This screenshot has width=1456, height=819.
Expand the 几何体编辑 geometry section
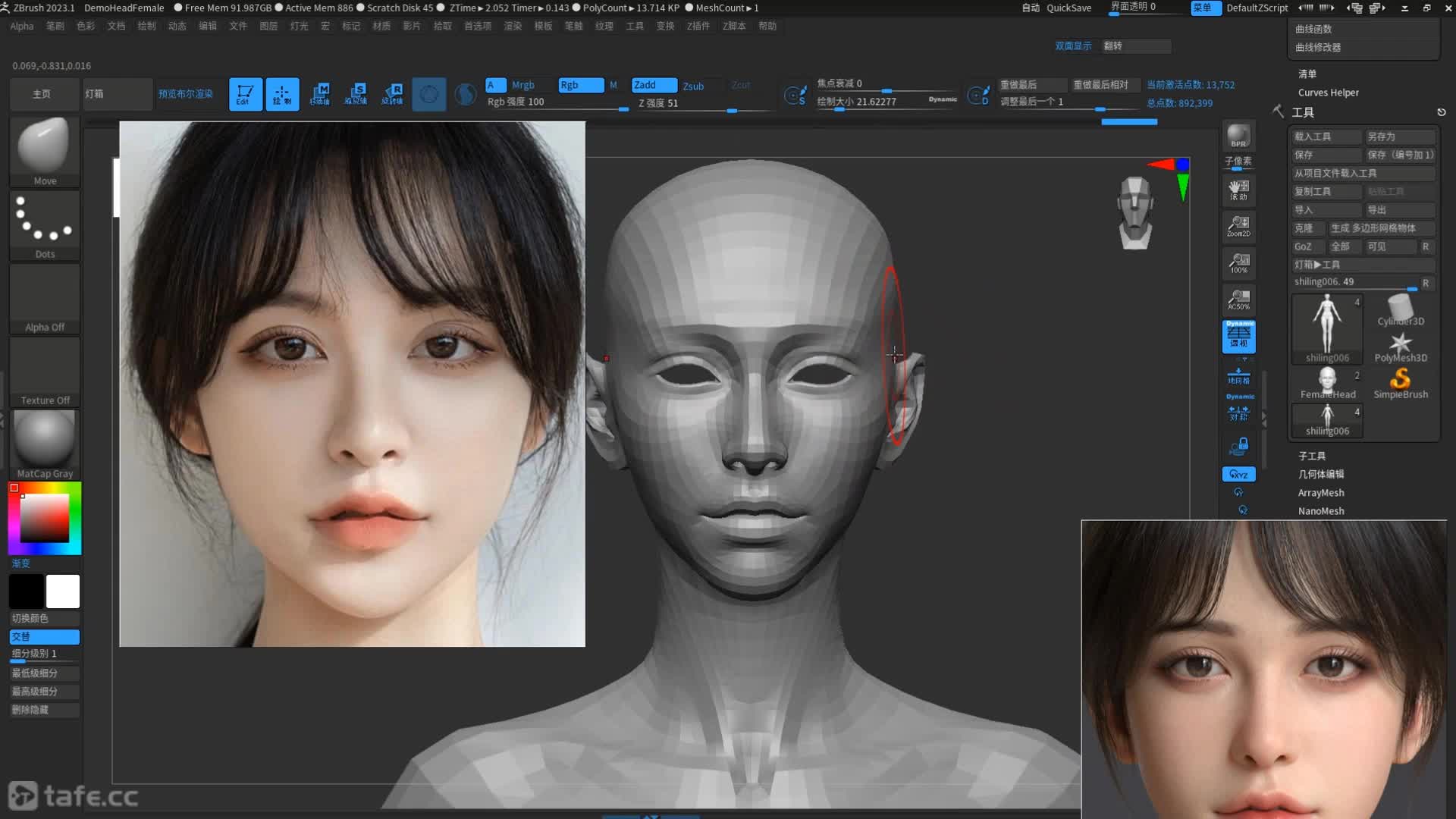tap(1321, 474)
